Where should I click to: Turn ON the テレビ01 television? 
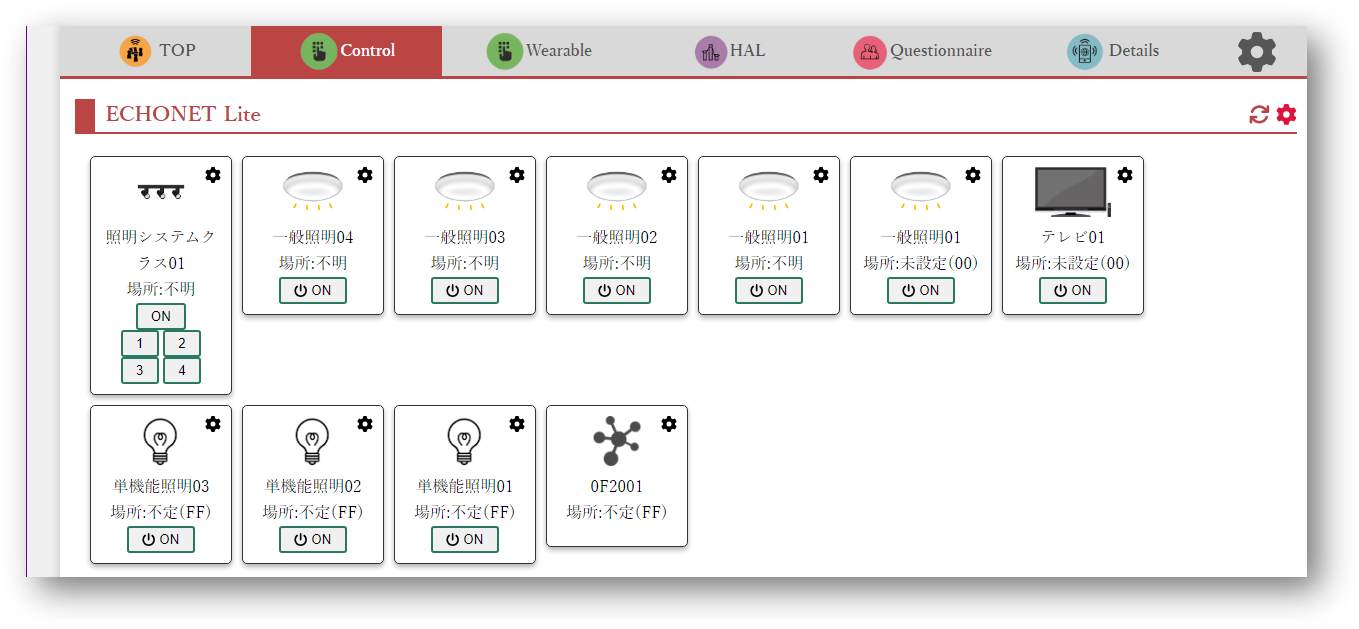pos(1073,290)
